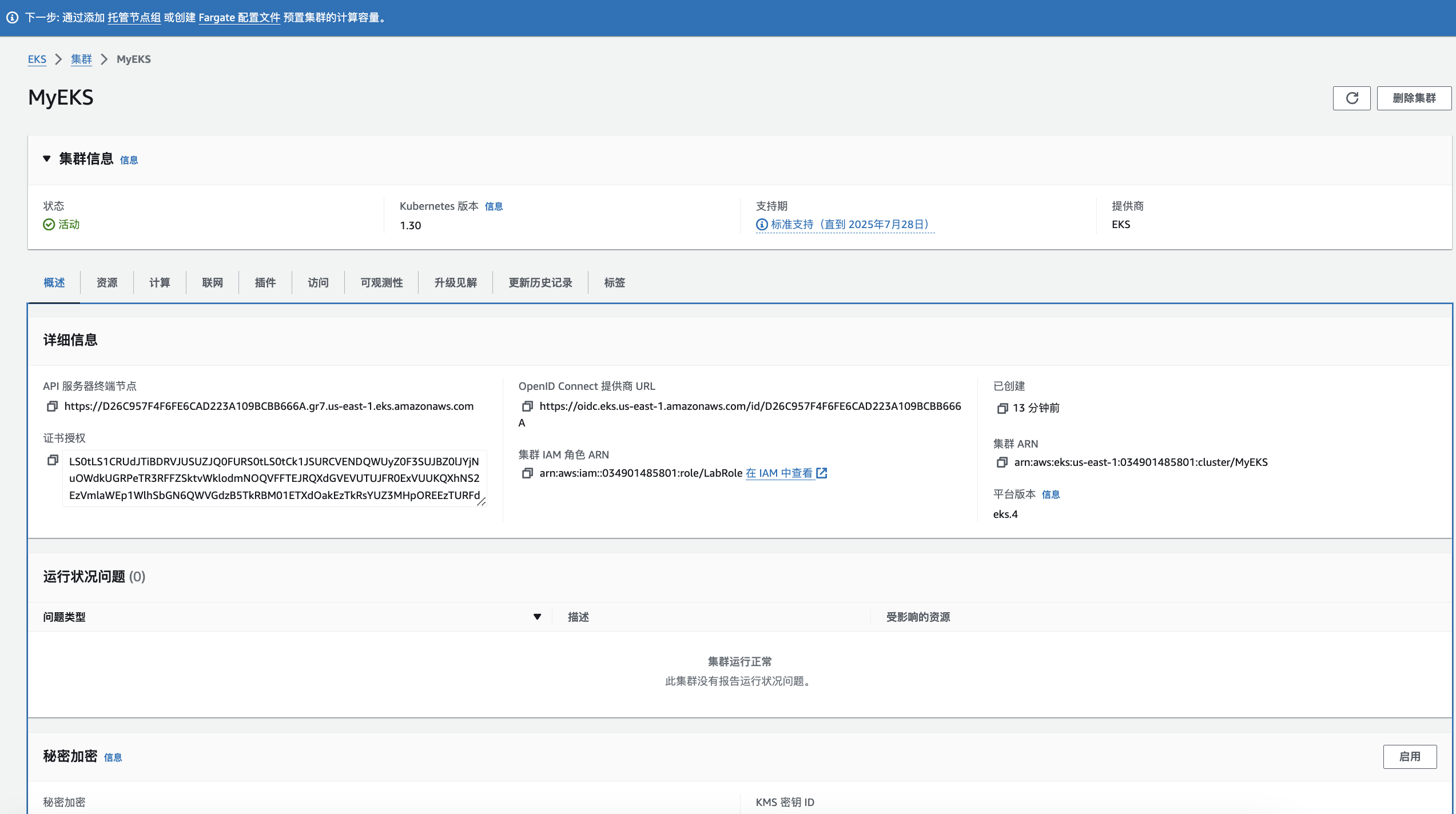Copy the cluster IAM role ARN

click(x=527, y=473)
